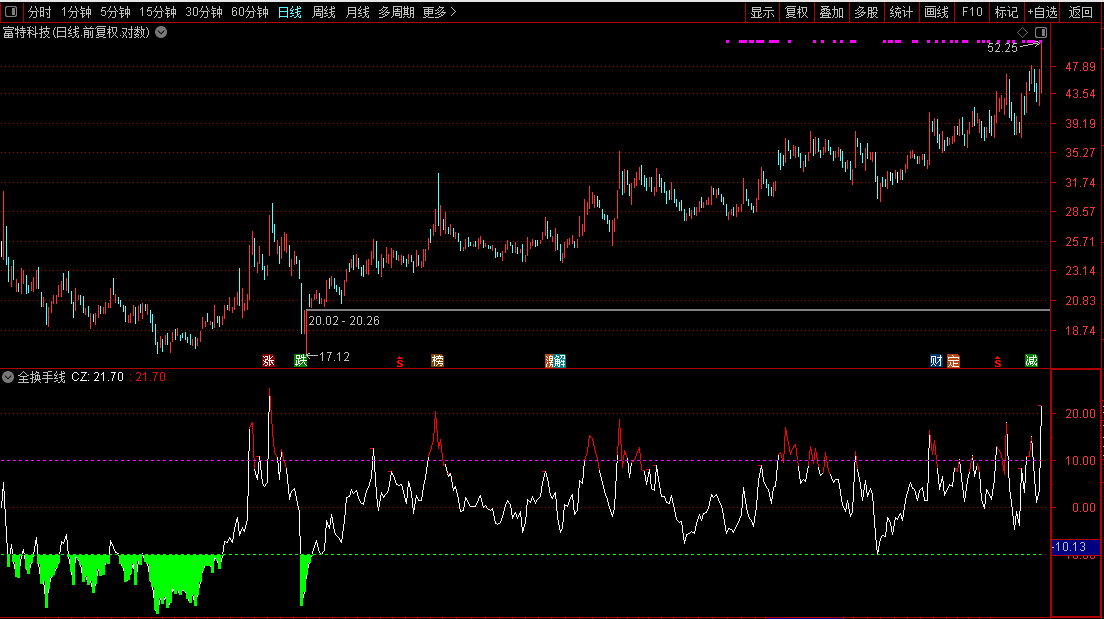Image resolution: width=1104 pixels, height=619 pixels.
Task: Click the 35.27 price axis label
Action: [x=1080, y=153]
